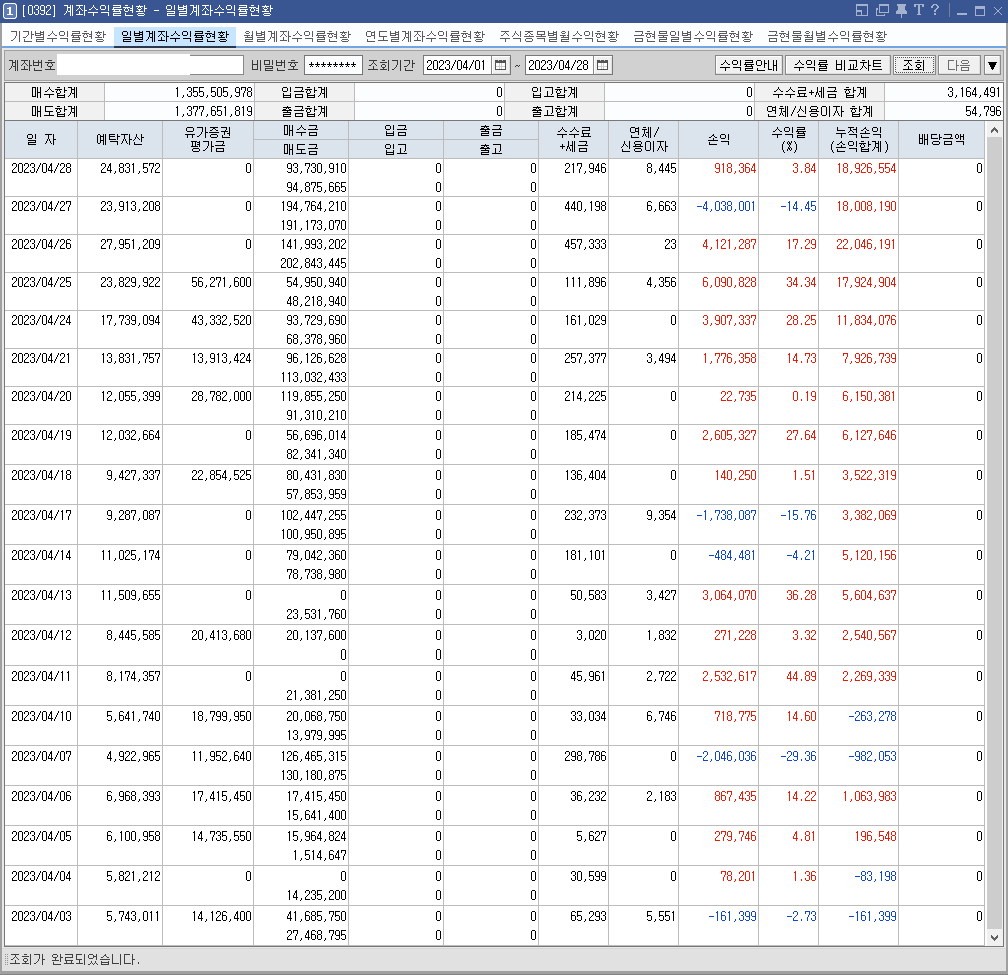Click the 누적손익(손익합계) column header
Screen dimensions: 1008x975
(859, 139)
